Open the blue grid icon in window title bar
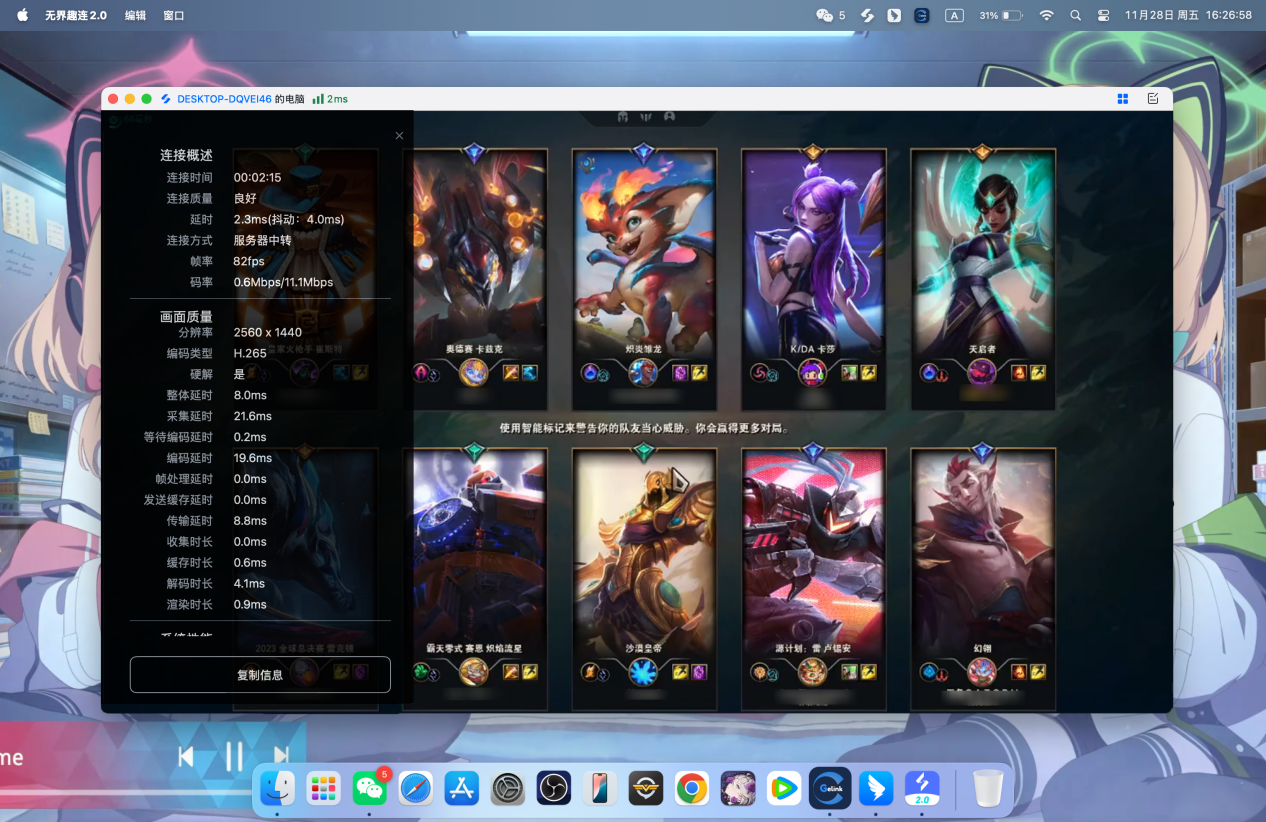1266x822 pixels. [x=1123, y=99]
